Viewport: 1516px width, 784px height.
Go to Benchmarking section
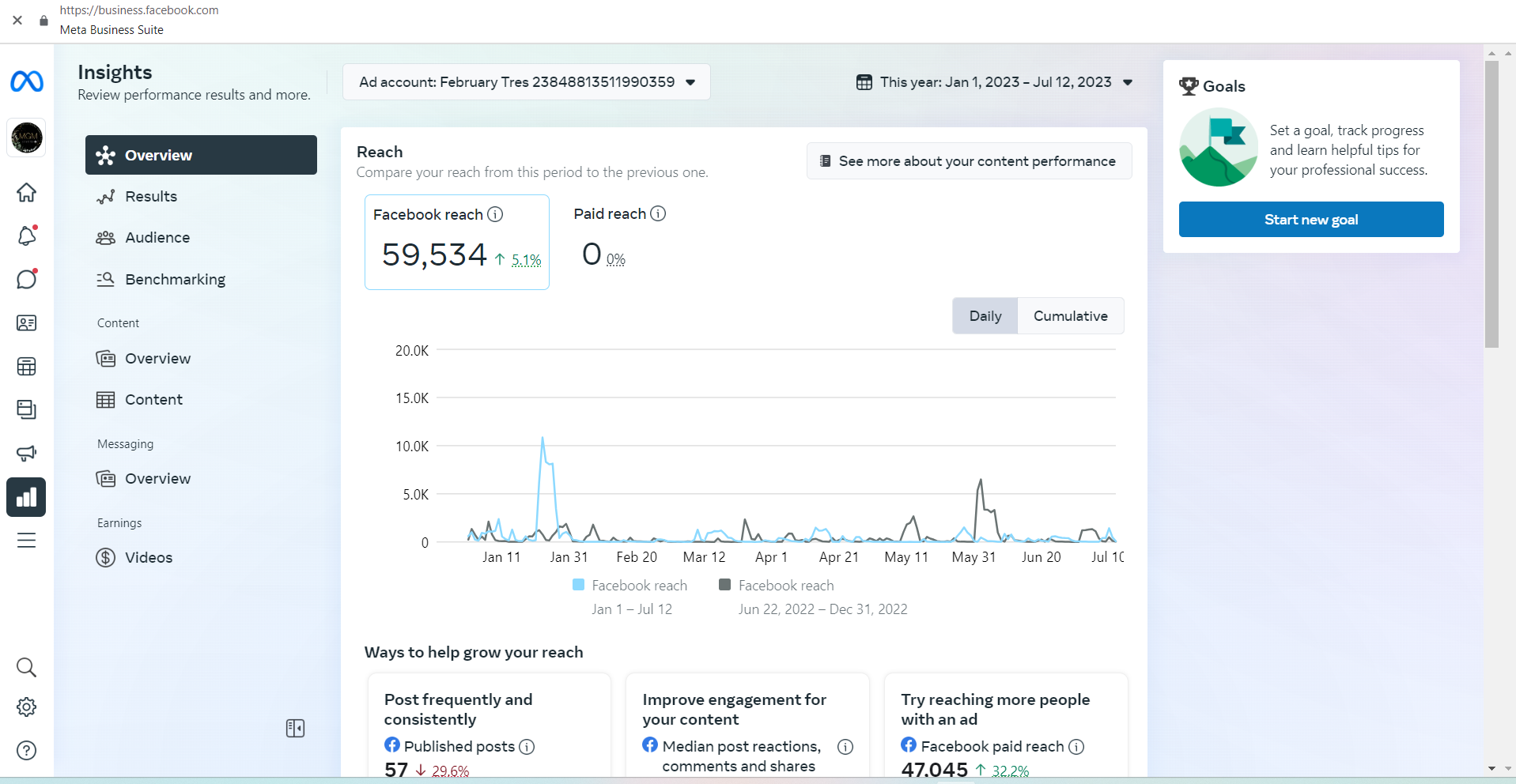coord(175,280)
